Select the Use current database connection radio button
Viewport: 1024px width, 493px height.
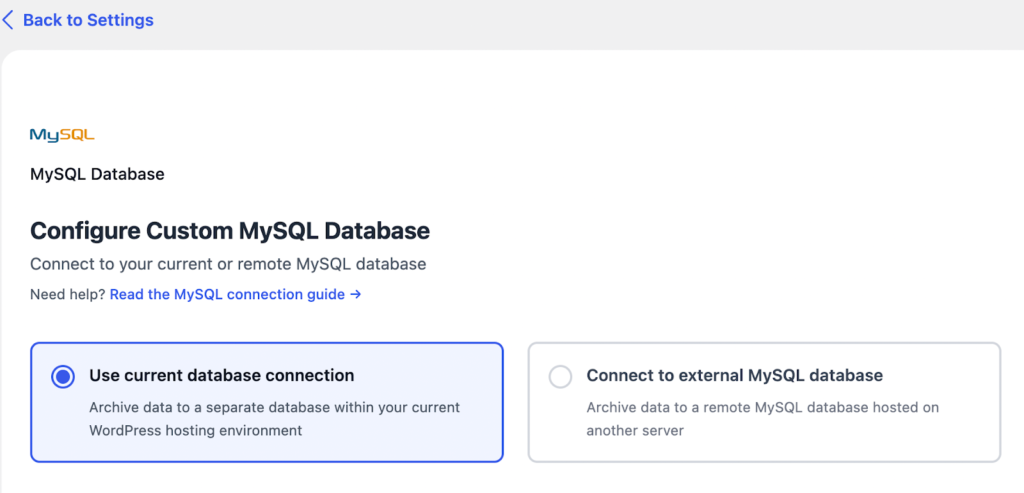point(63,377)
